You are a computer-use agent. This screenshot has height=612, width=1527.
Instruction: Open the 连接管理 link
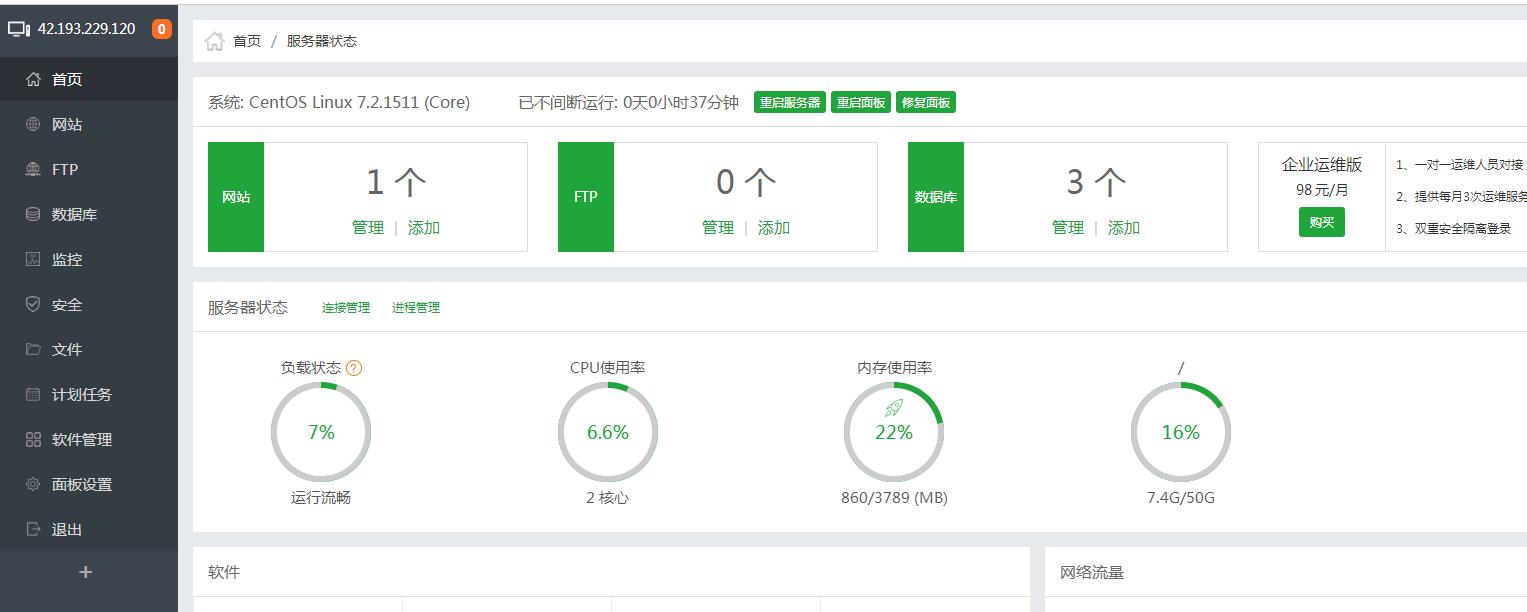pos(345,308)
